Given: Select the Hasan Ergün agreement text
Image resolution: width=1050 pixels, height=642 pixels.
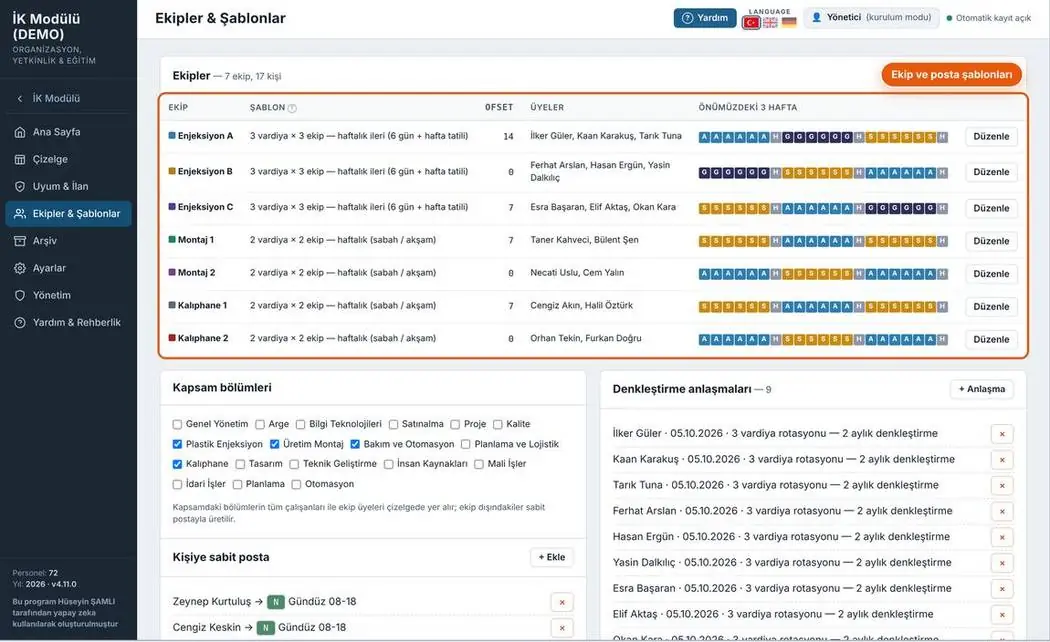Looking at the screenshot, I should tap(783, 537).
